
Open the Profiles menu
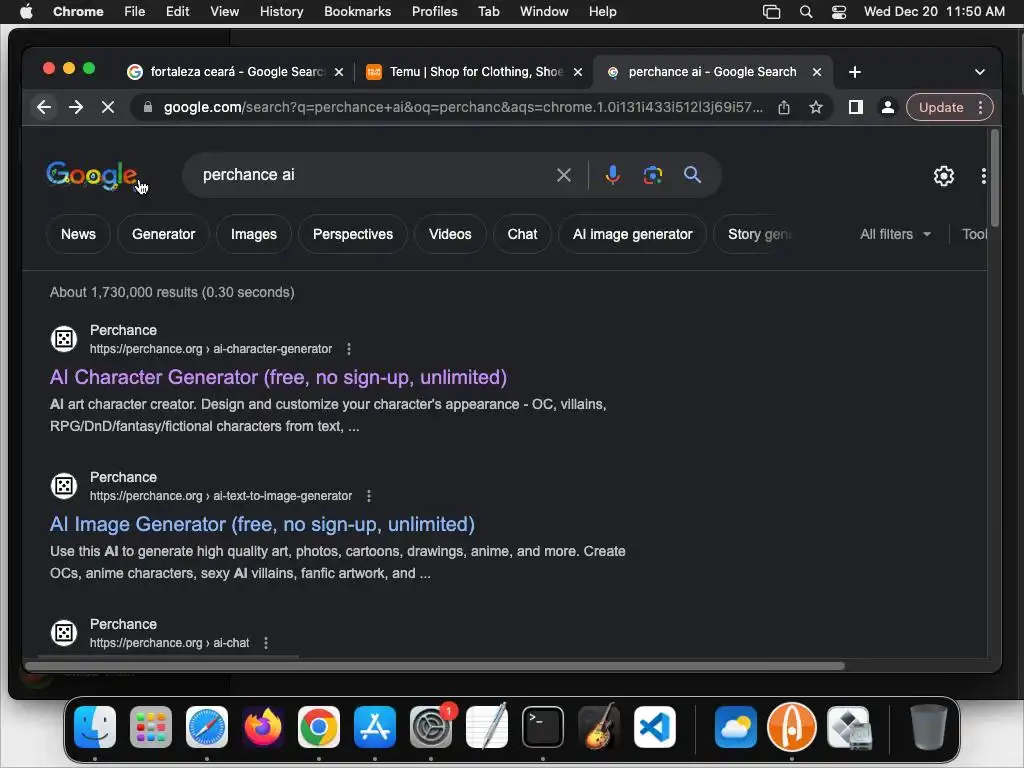click(434, 12)
